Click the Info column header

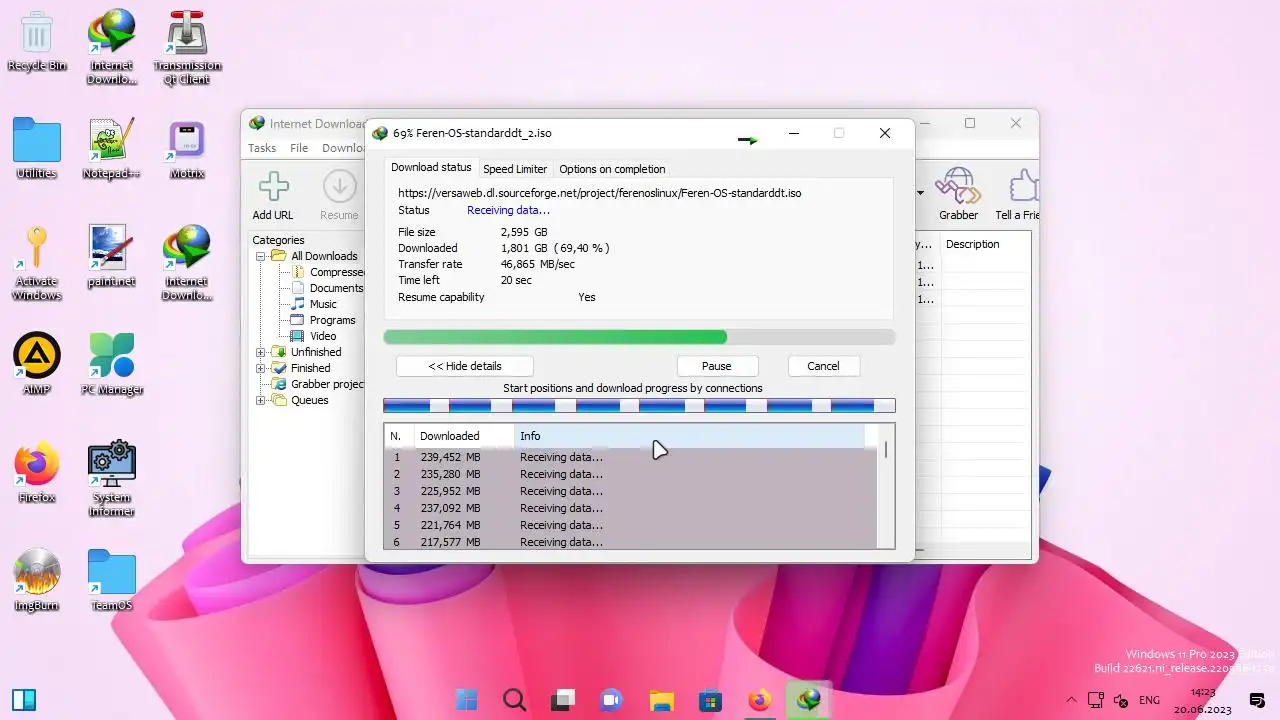coord(689,436)
